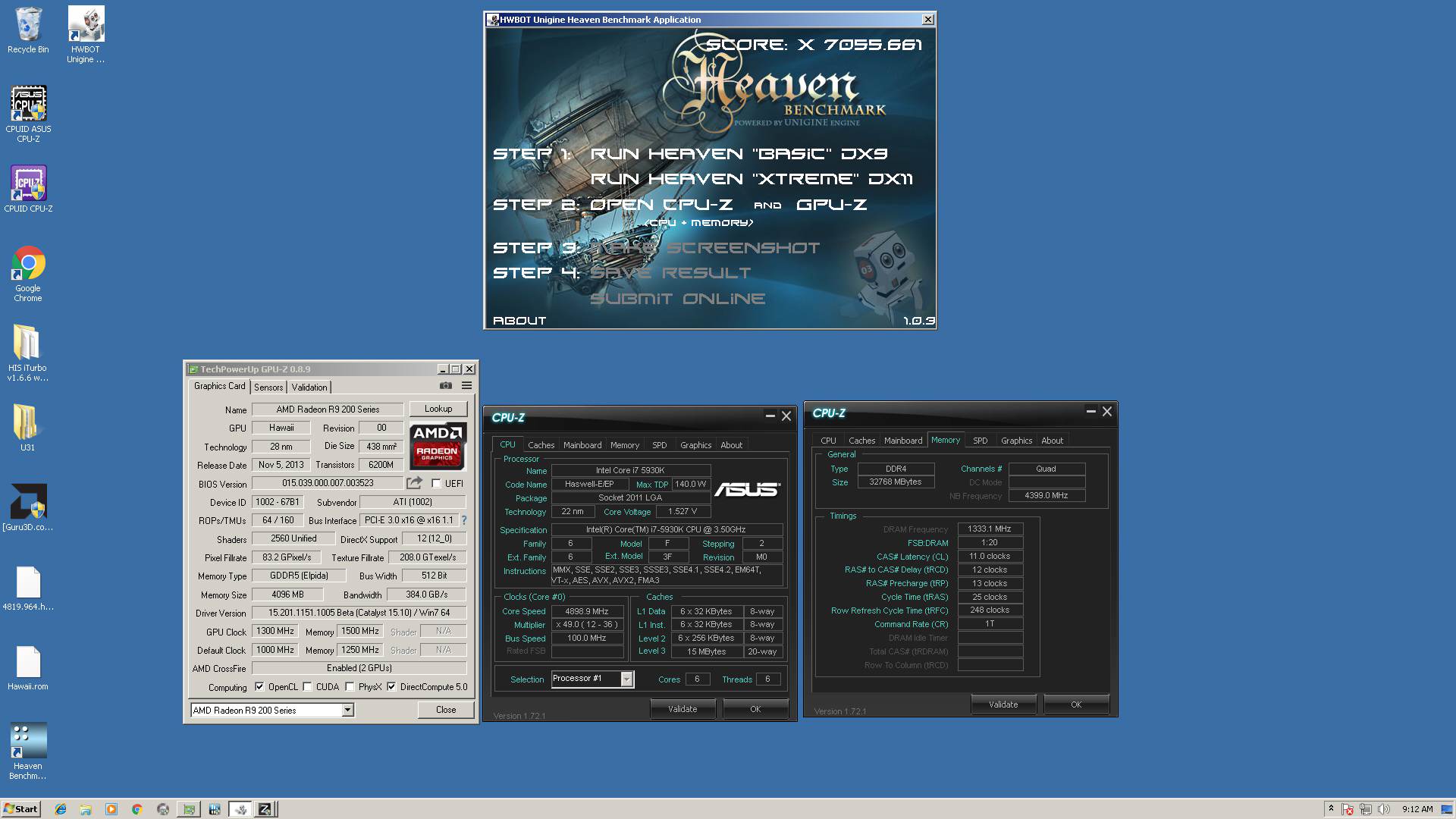Click the BIOS export share icon in GPU-Z

[x=414, y=483]
